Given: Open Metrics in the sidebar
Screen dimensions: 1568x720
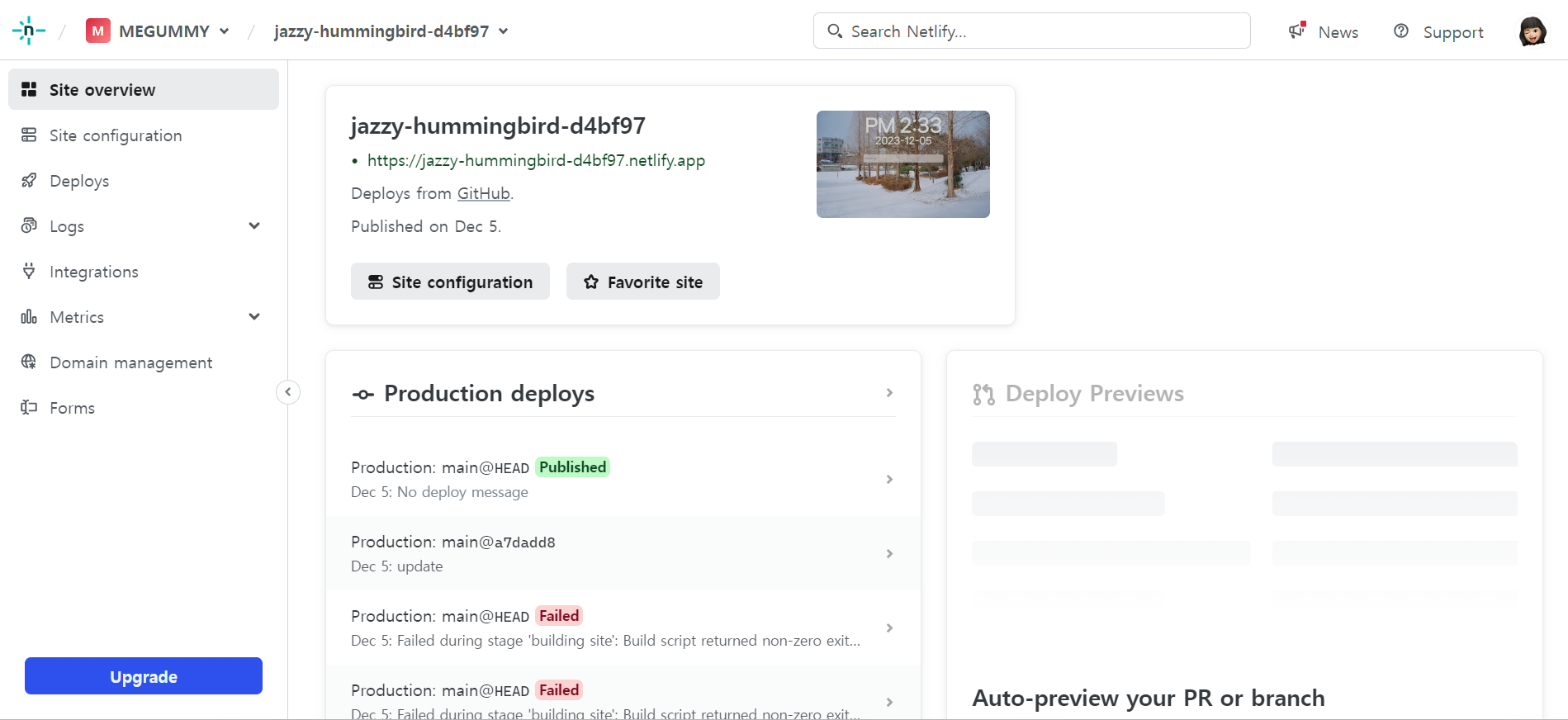Looking at the screenshot, I should [x=144, y=316].
